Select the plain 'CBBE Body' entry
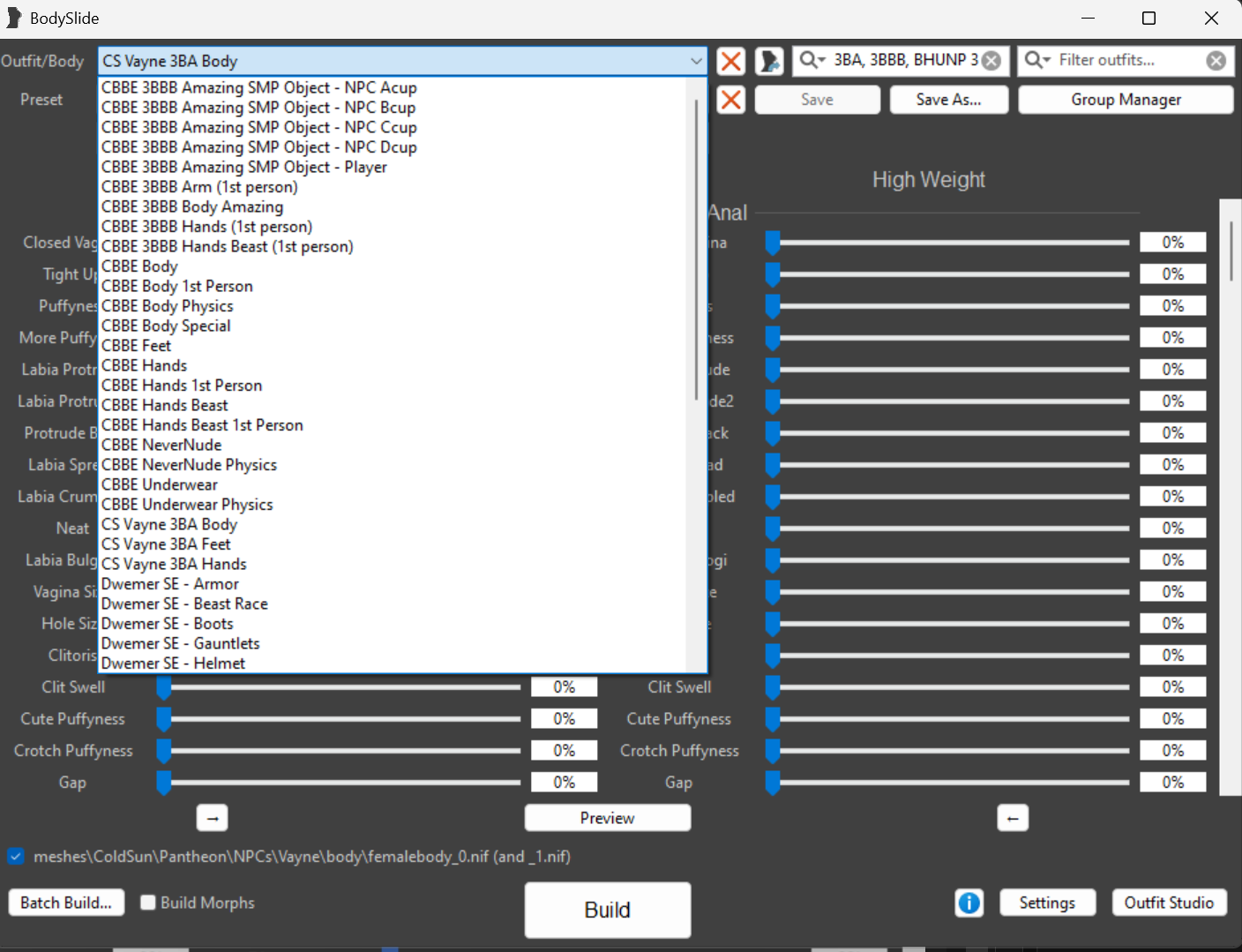The image size is (1242, 952). tap(139, 266)
